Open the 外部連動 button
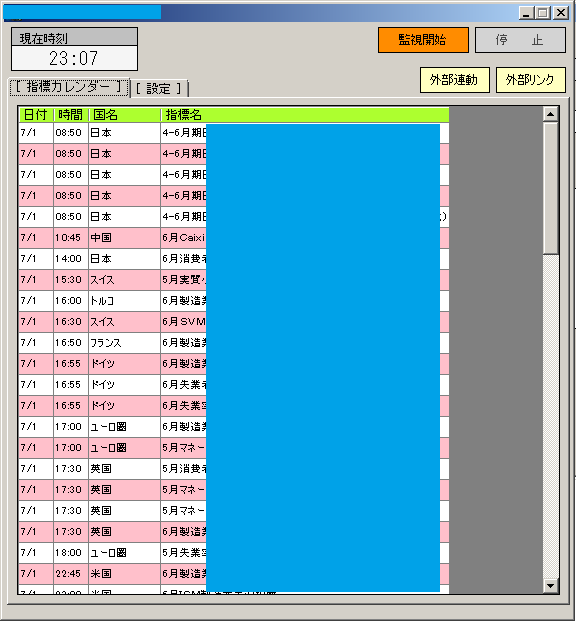Viewport: 576px width, 621px height. click(x=454, y=80)
